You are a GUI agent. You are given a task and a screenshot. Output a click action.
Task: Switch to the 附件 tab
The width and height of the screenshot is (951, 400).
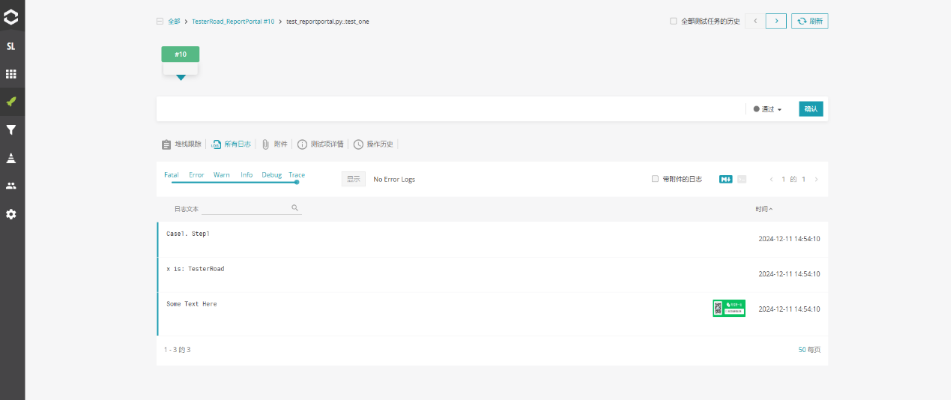click(x=274, y=144)
